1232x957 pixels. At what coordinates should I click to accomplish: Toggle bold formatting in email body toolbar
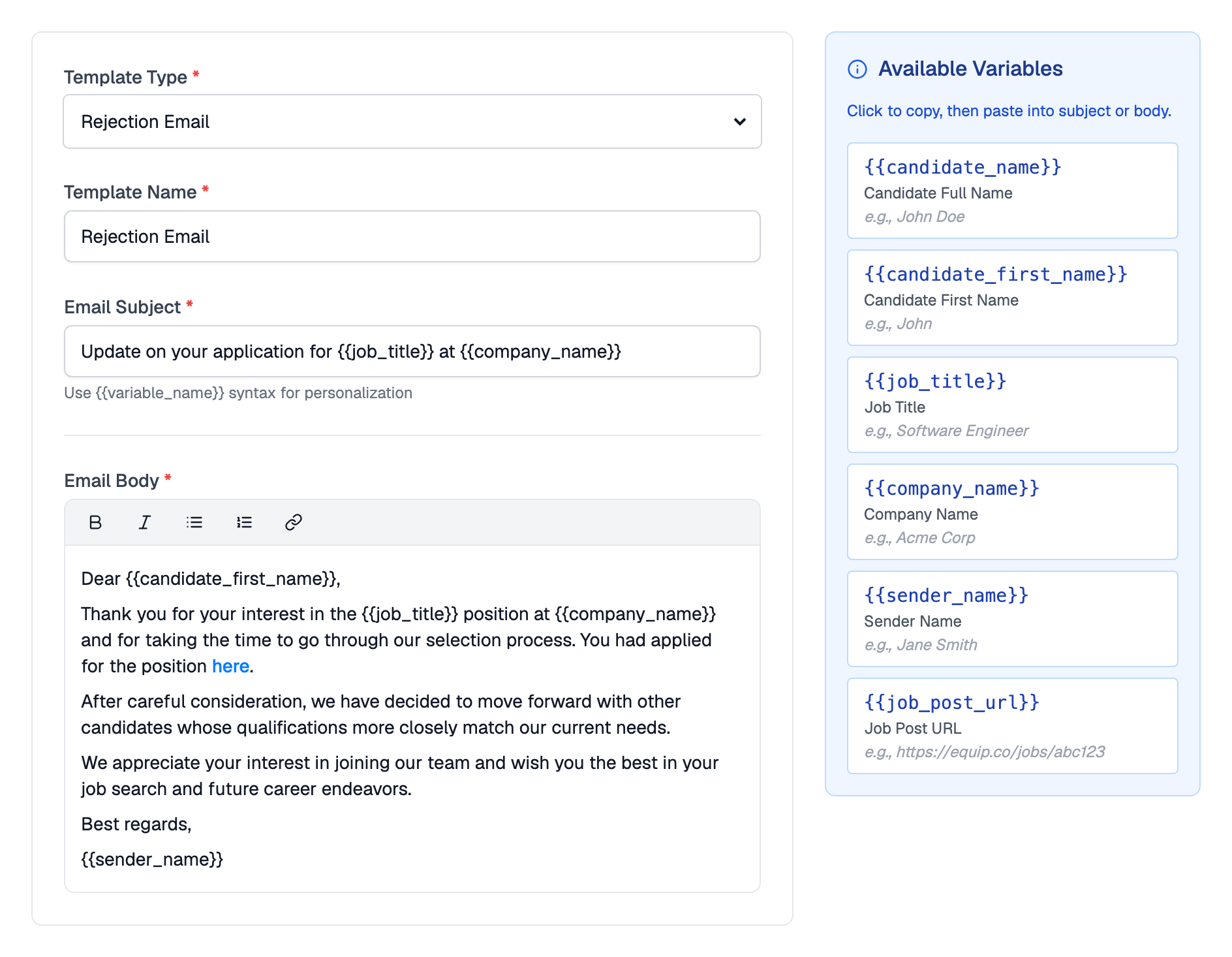[x=95, y=522]
